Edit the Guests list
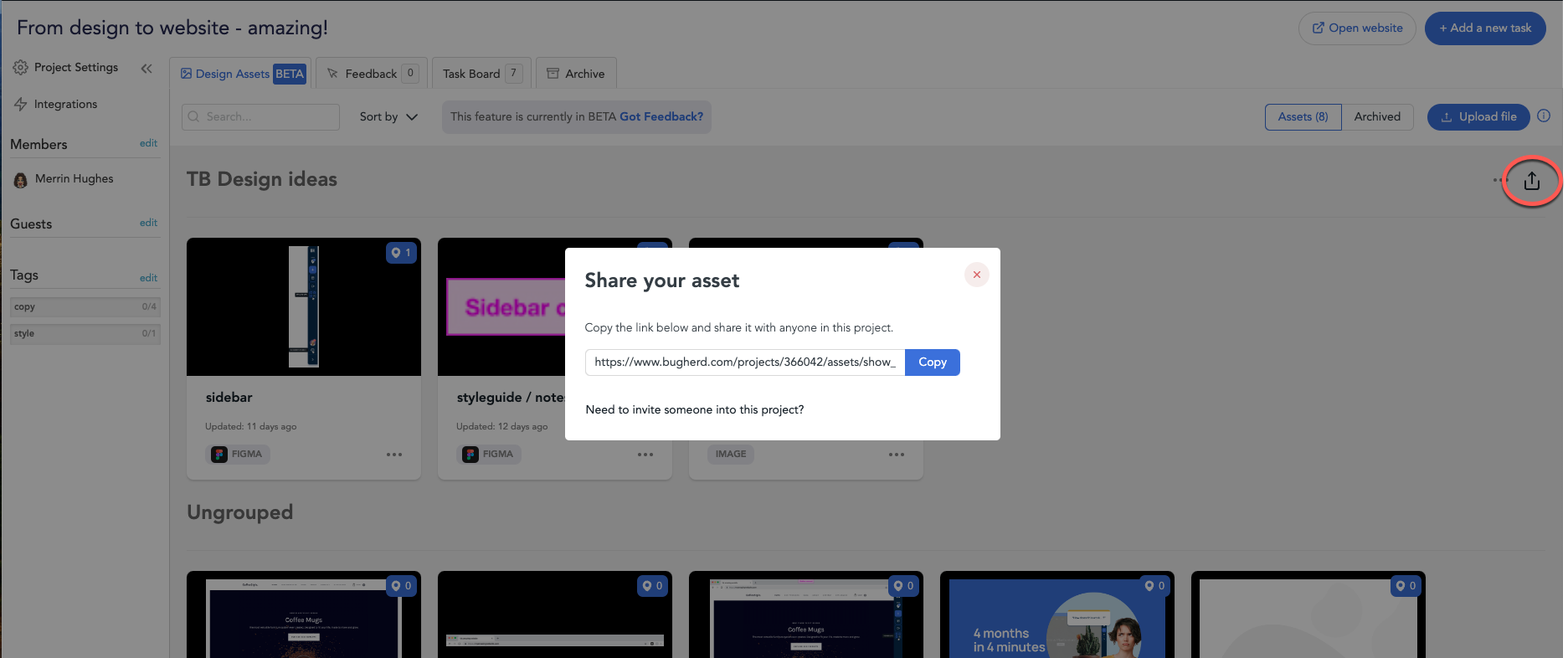The image size is (1568, 658). (148, 223)
